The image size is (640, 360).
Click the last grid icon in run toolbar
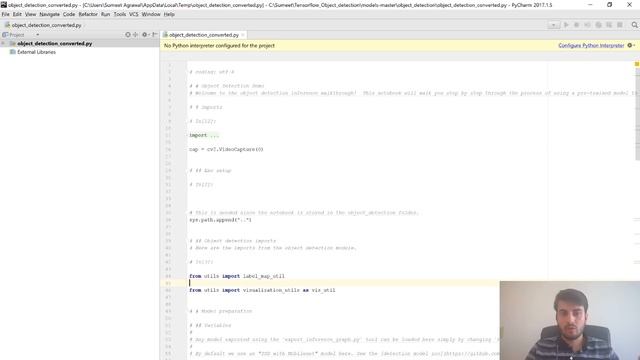click(620, 25)
